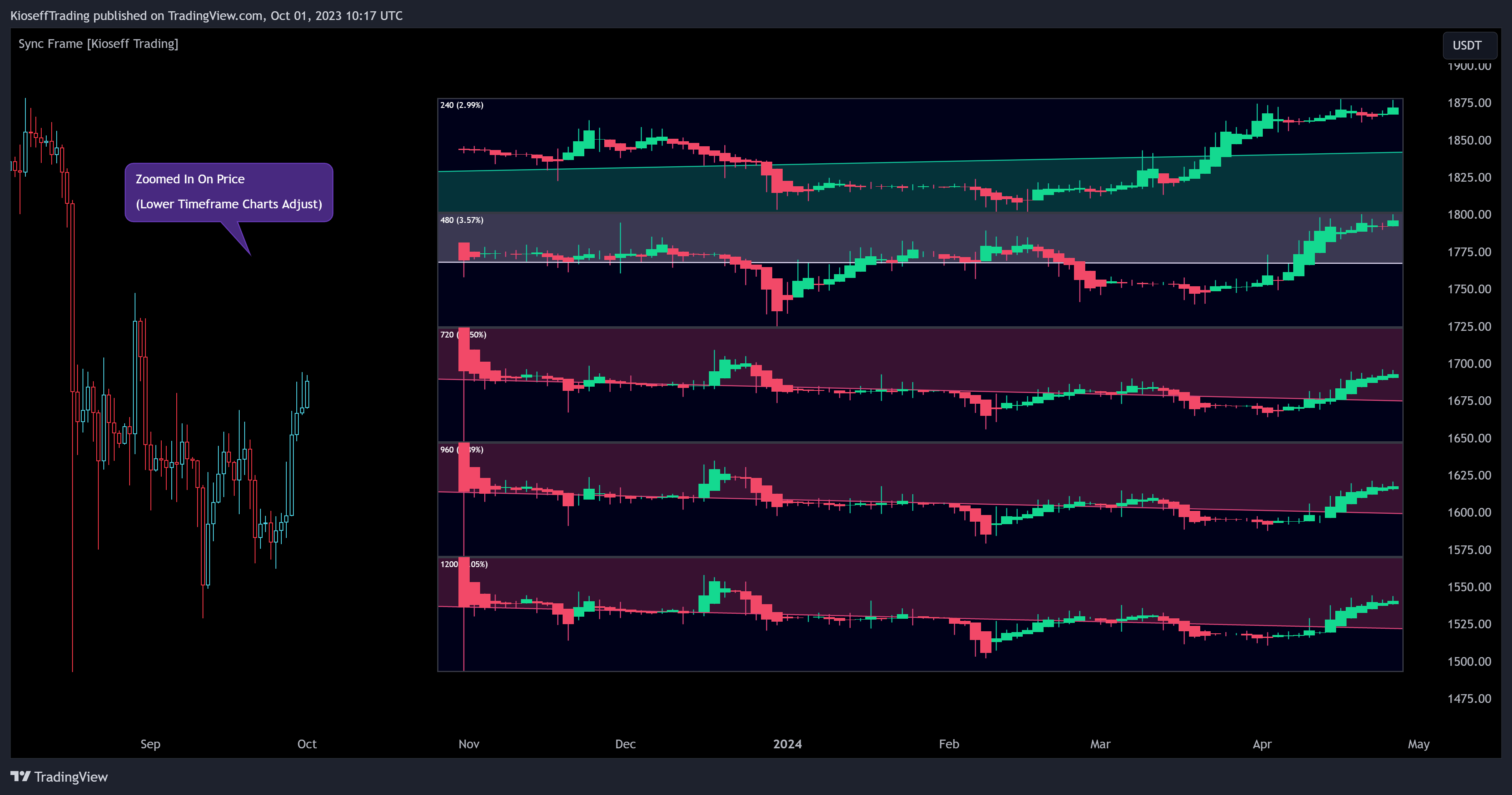Click the Oct label on time axis
The width and height of the screenshot is (1512, 795).
(307, 744)
